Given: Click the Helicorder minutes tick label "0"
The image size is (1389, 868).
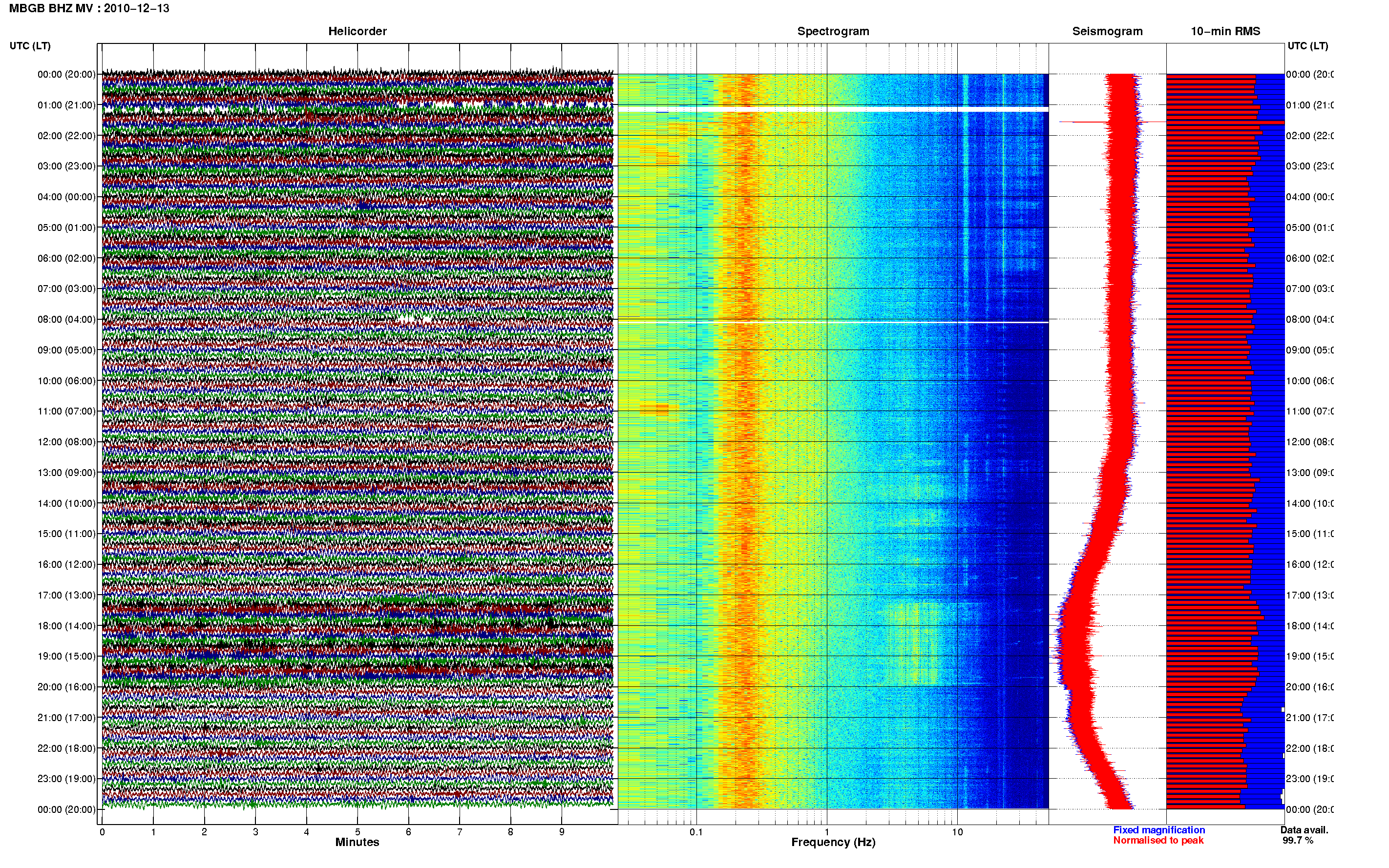Looking at the screenshot, I should 102,832.
